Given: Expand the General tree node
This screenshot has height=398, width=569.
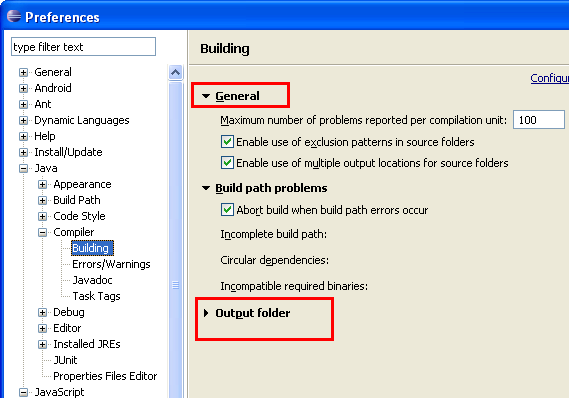Looking at the screenshot, I should pyautogui.click(x=24, y=72).
